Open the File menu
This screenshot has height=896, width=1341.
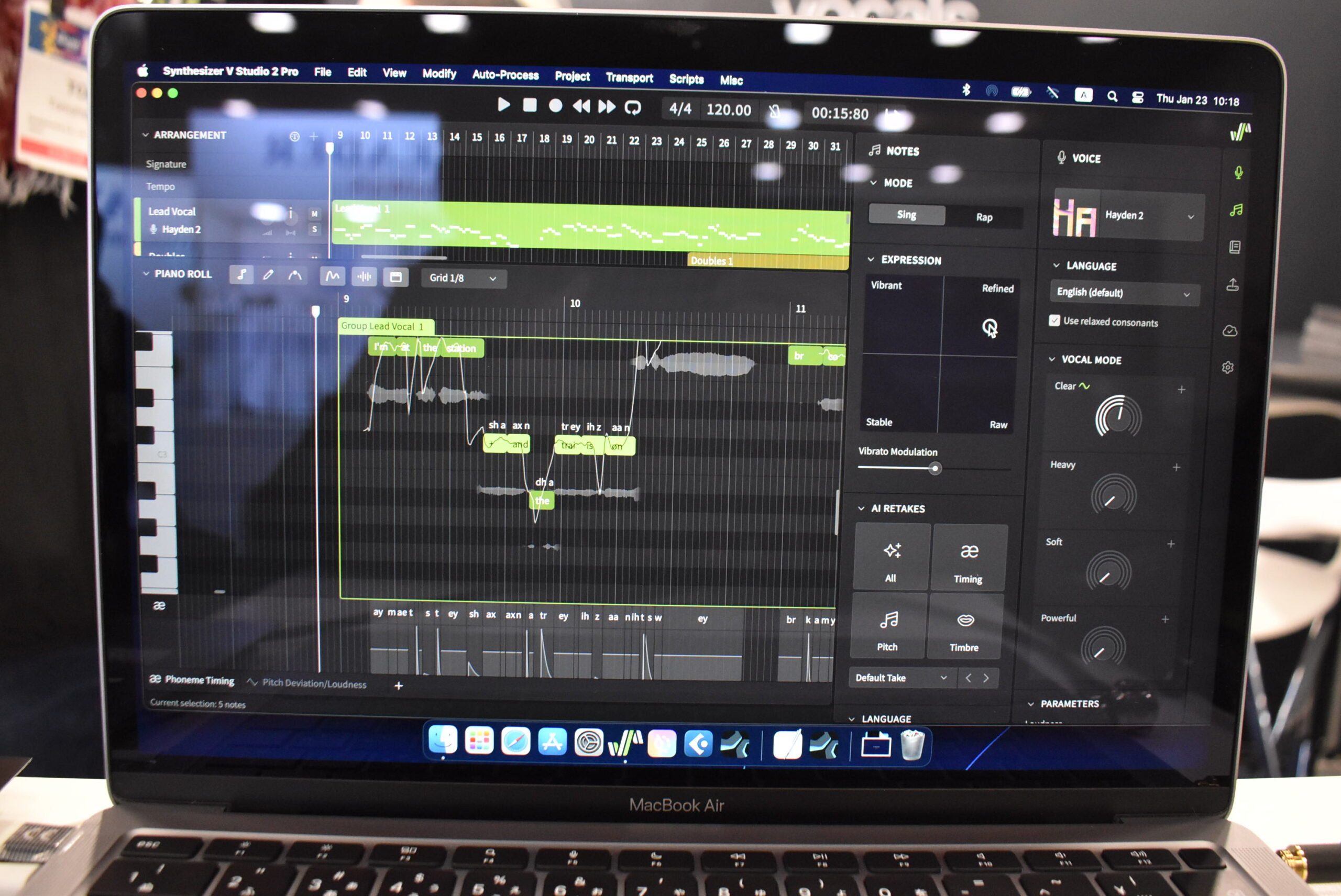click(322, 72)
